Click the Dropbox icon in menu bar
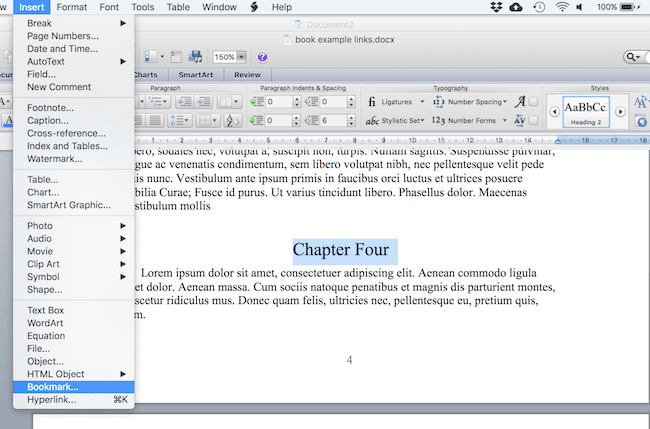Image resolution: width=650 pixels, height=429 pixels. (x=496, y=7)
